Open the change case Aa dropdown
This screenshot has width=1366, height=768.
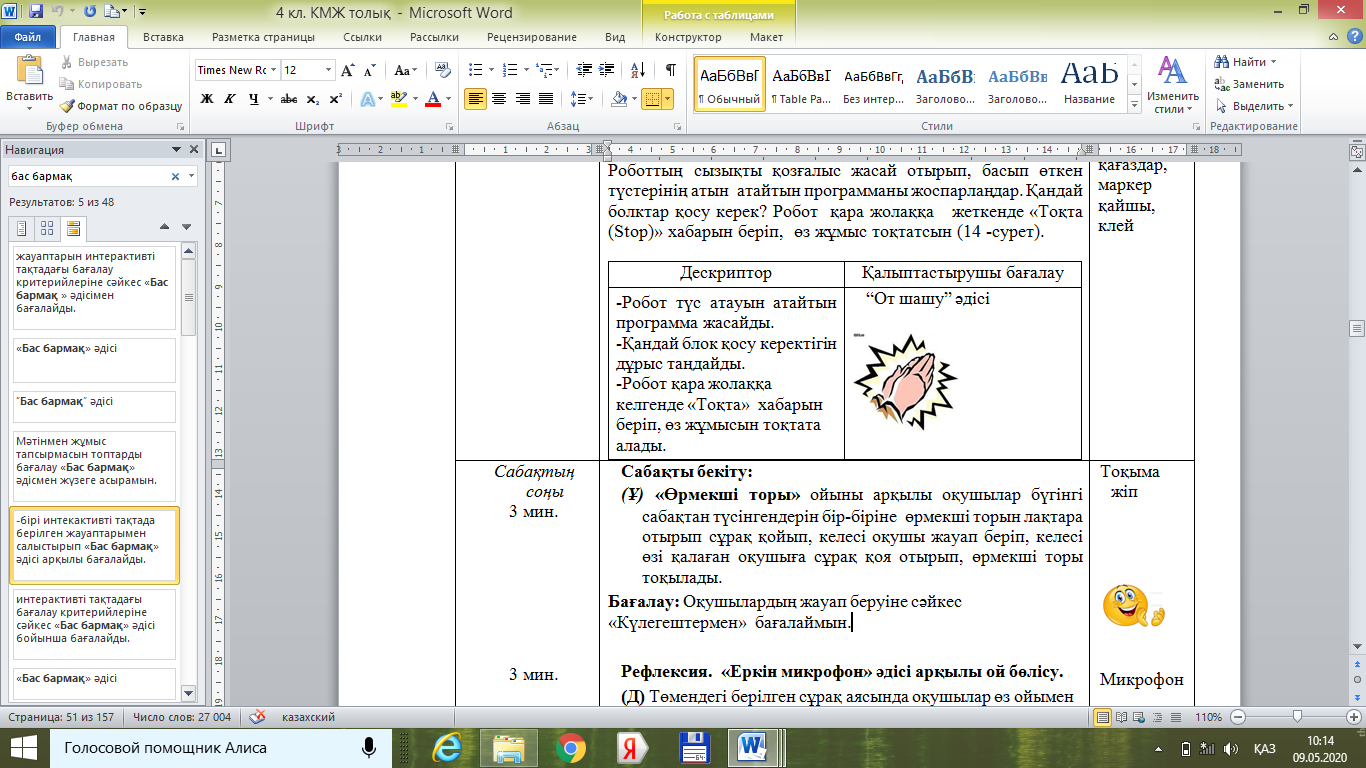[x=405, y=70]
